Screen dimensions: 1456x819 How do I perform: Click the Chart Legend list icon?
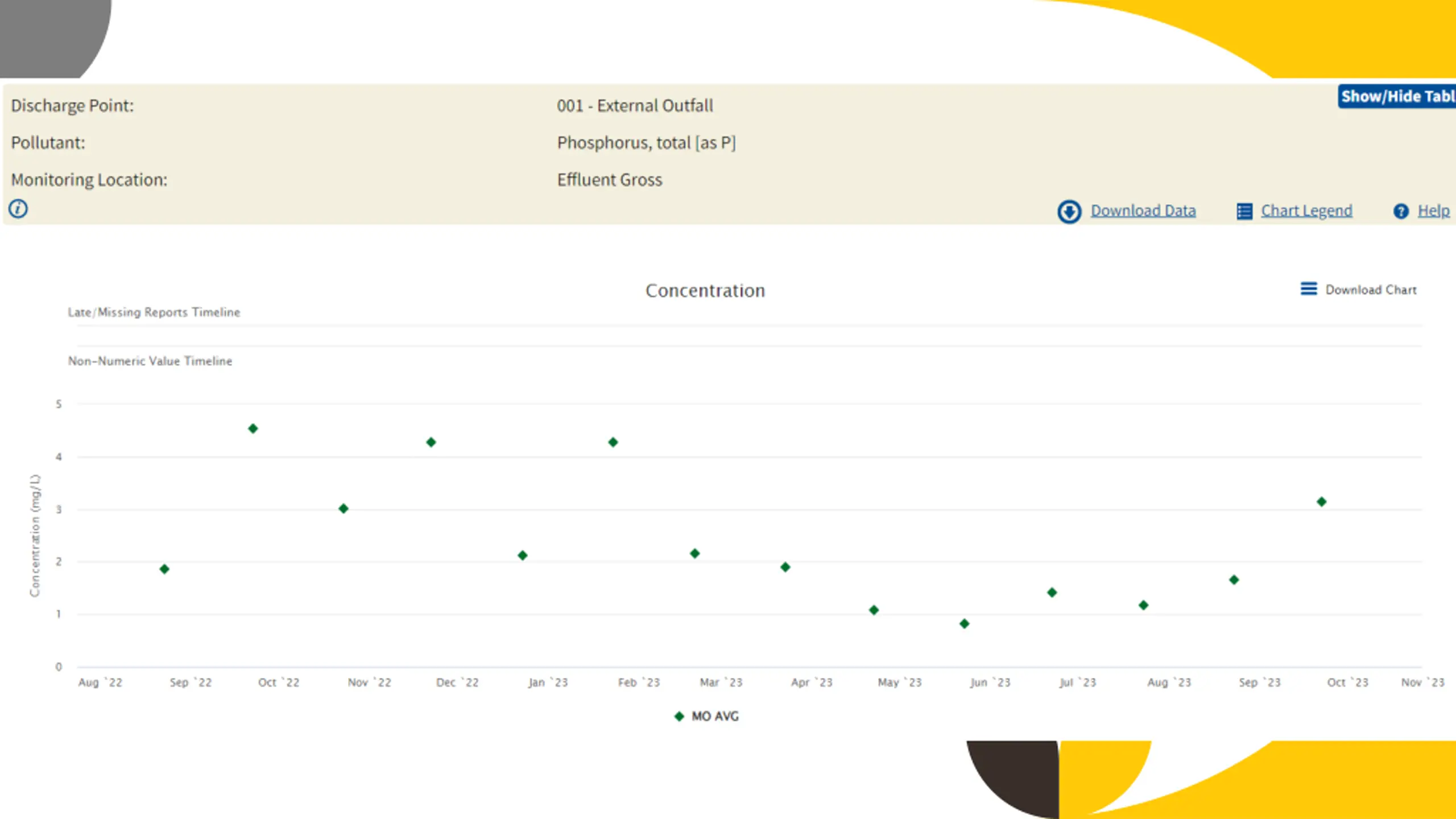click(x=1244, y=212)
